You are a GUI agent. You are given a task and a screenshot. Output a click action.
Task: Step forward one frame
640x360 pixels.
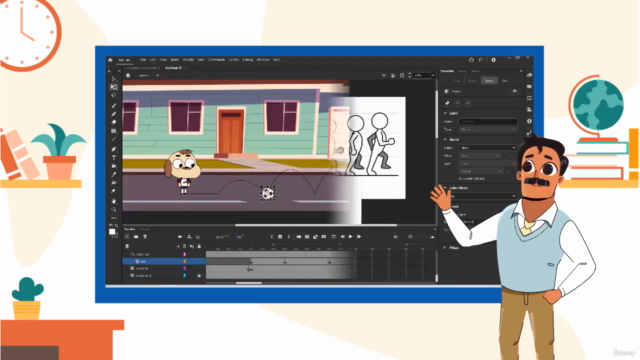pos(359,237)
